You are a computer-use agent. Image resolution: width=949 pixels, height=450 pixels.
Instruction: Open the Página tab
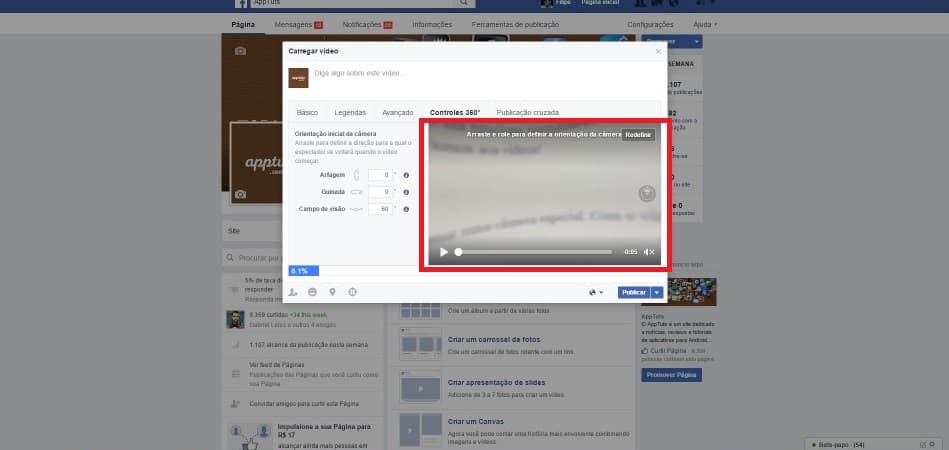(243, 25)
